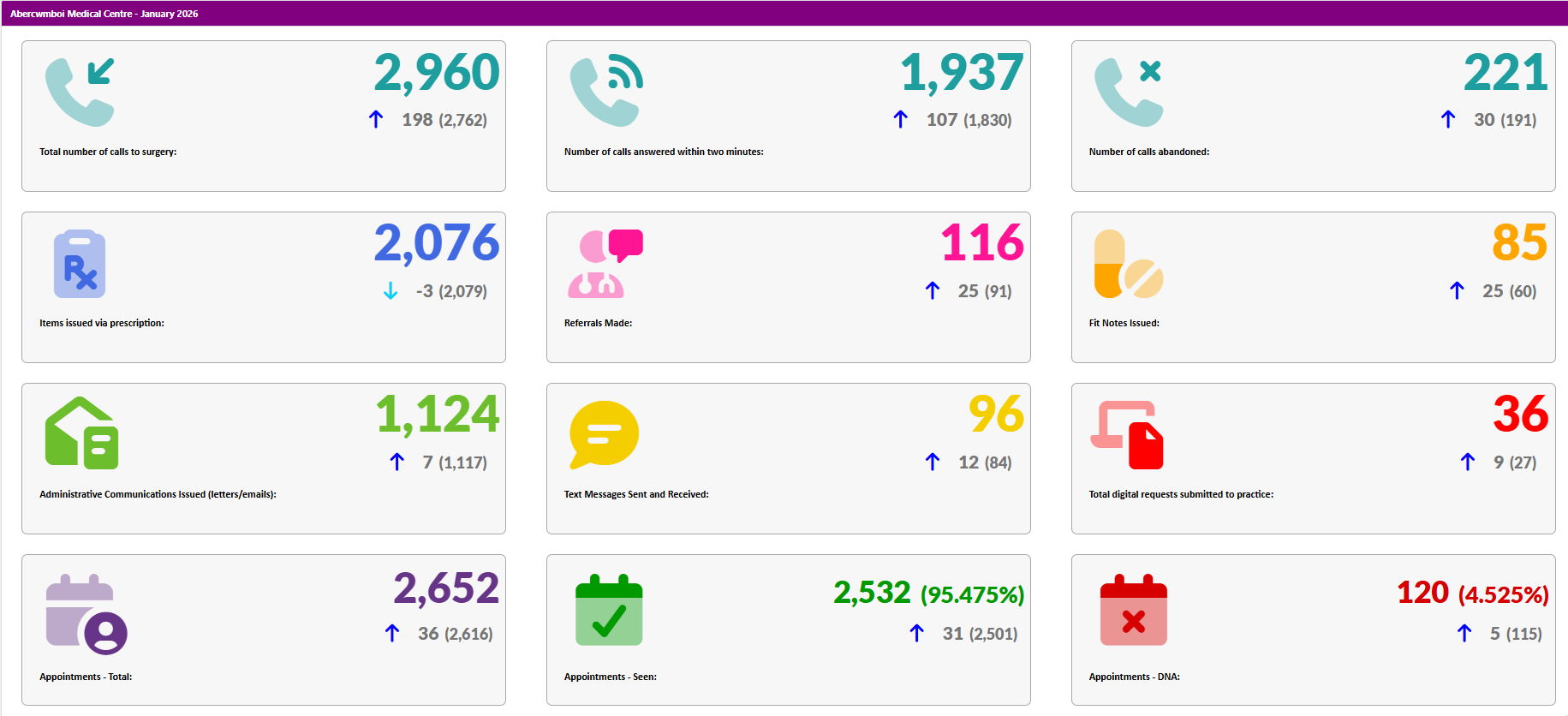
Task: Click the pink referrals doctor icon
Action: coord(605,264)
